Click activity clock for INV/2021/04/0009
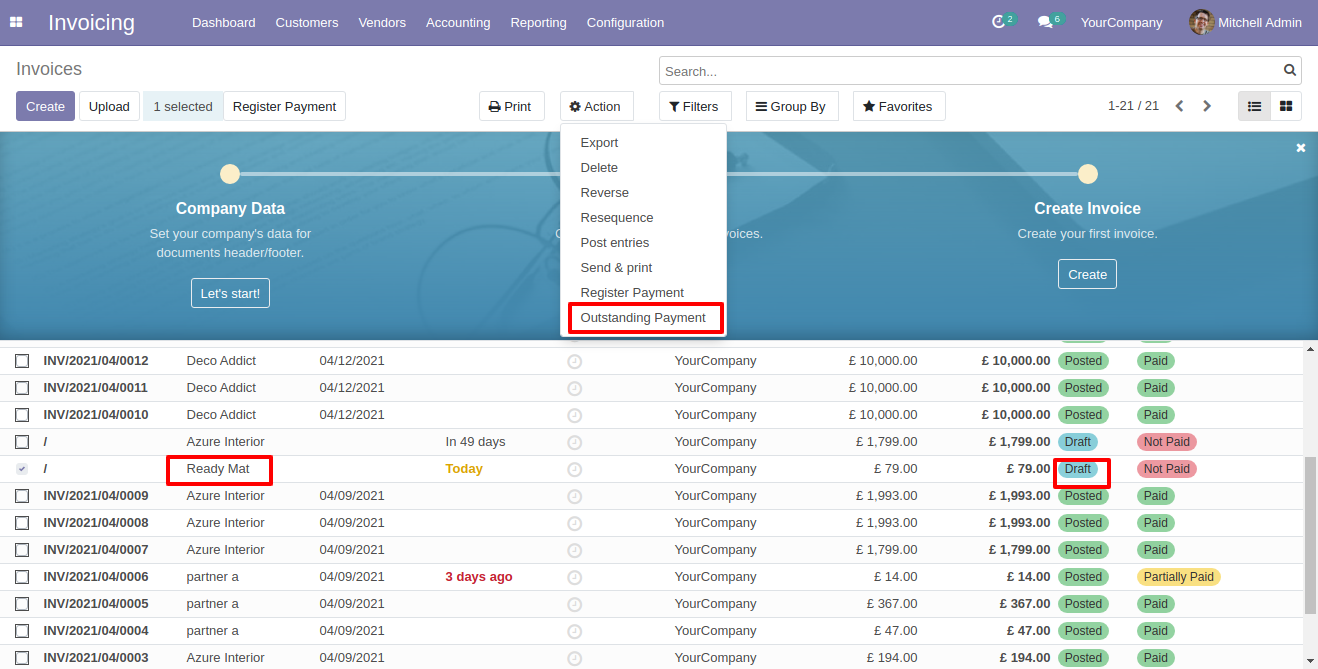This screenshot has height=669, width=1318. click(574, 496)
